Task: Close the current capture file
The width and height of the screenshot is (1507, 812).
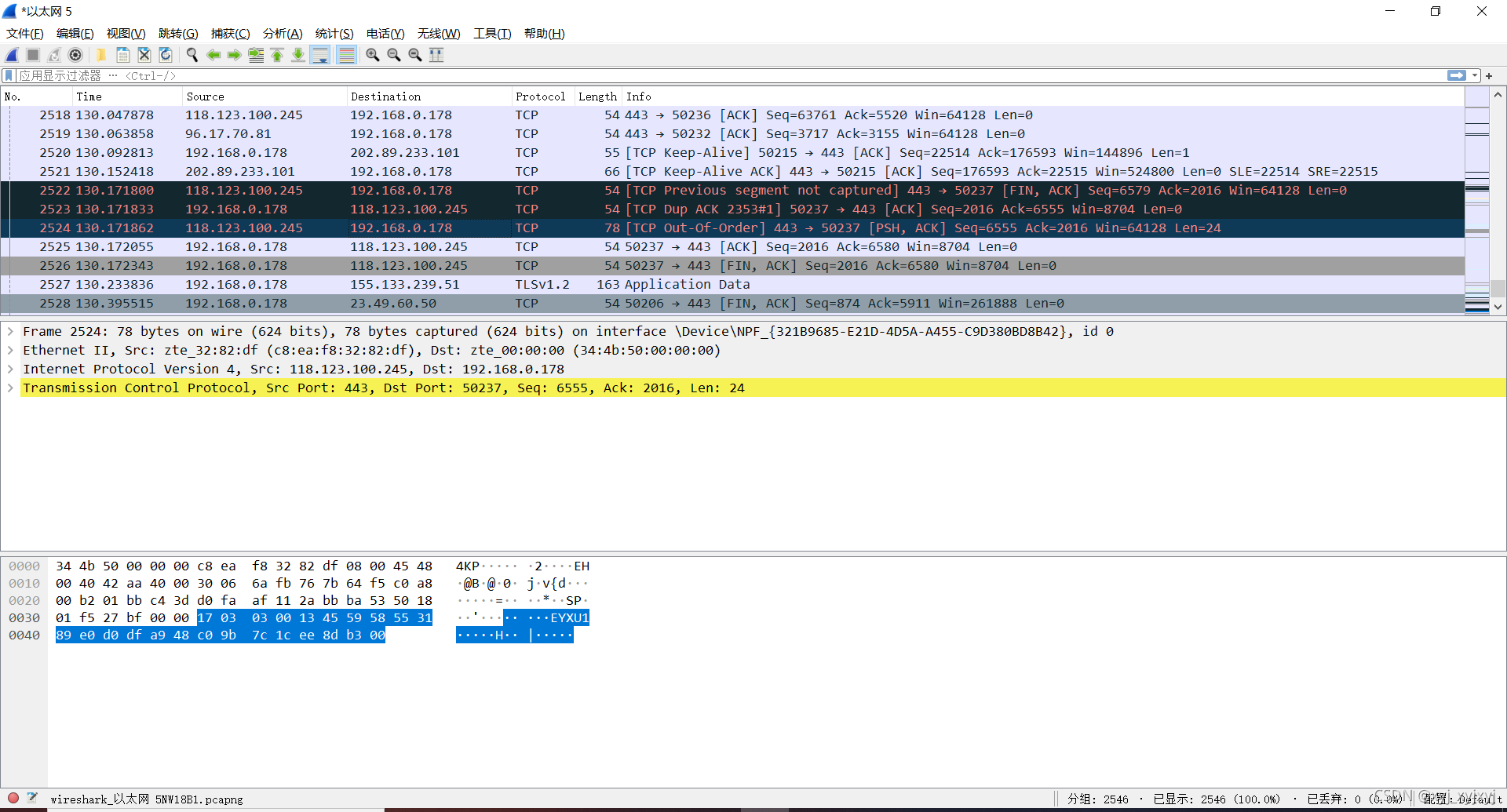Action: pyautogui.click(x=144, y=55)
